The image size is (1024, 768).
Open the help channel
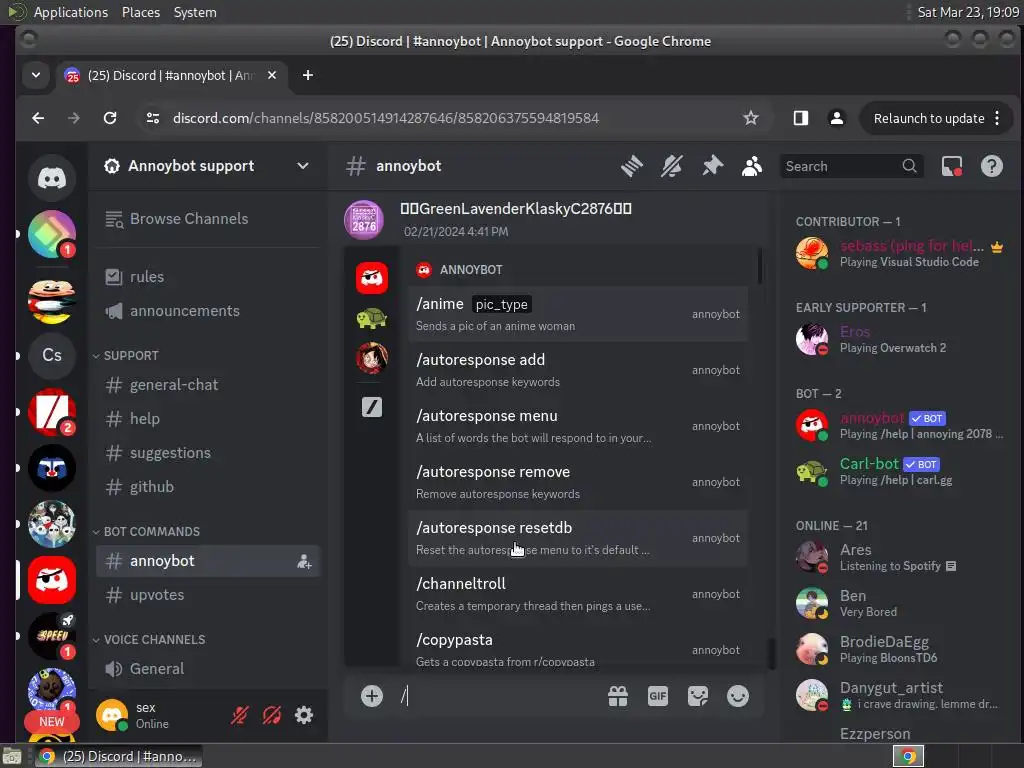208,419
